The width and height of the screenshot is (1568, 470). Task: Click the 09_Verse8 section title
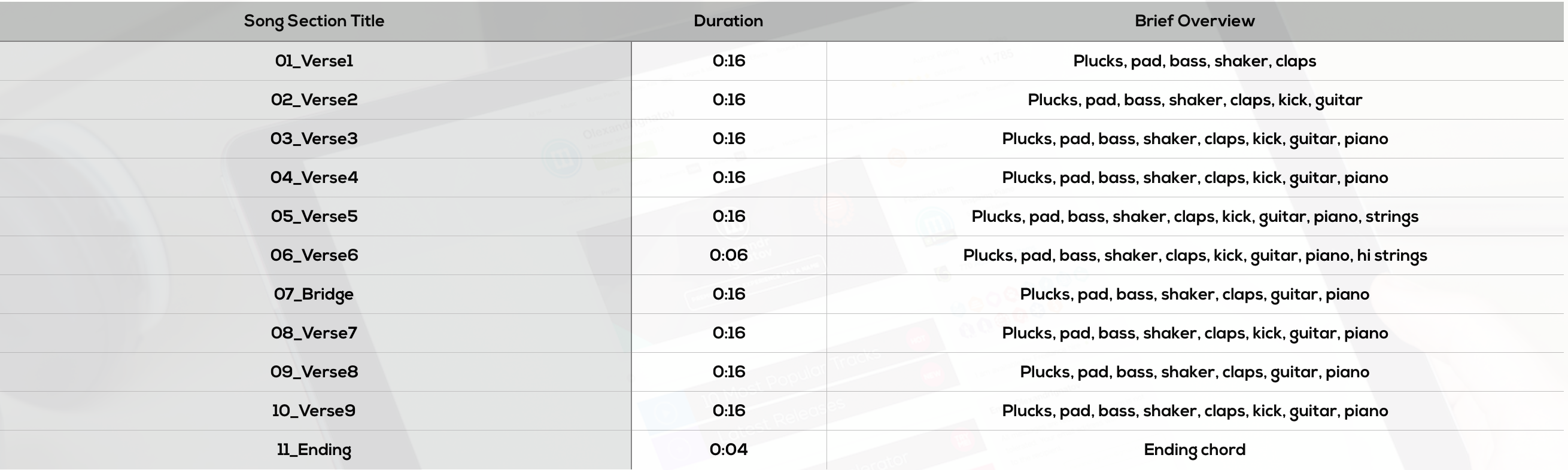[314, 372]
